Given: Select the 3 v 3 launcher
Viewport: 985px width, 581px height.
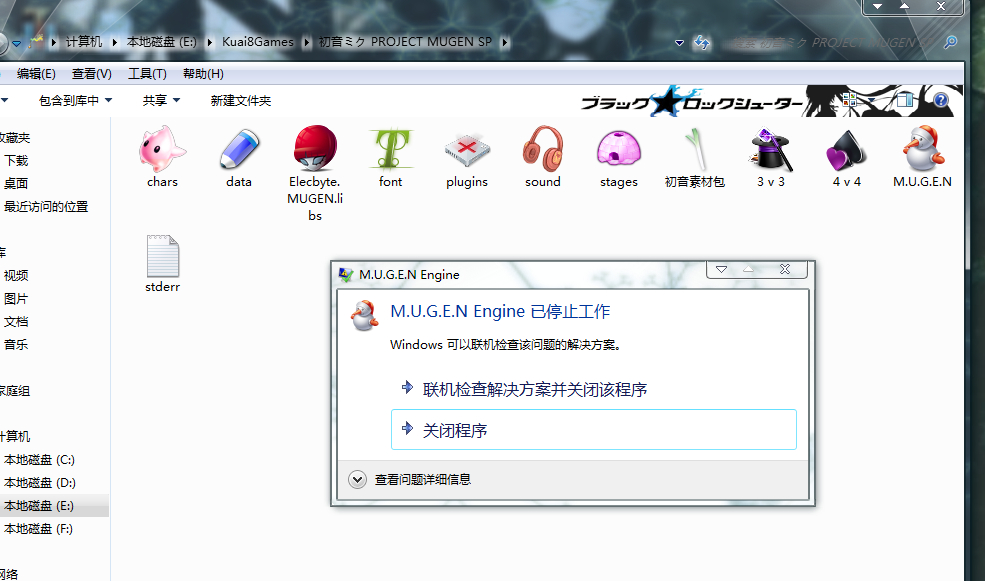Looking at the screenshot, I should click(x=771, y=157).
